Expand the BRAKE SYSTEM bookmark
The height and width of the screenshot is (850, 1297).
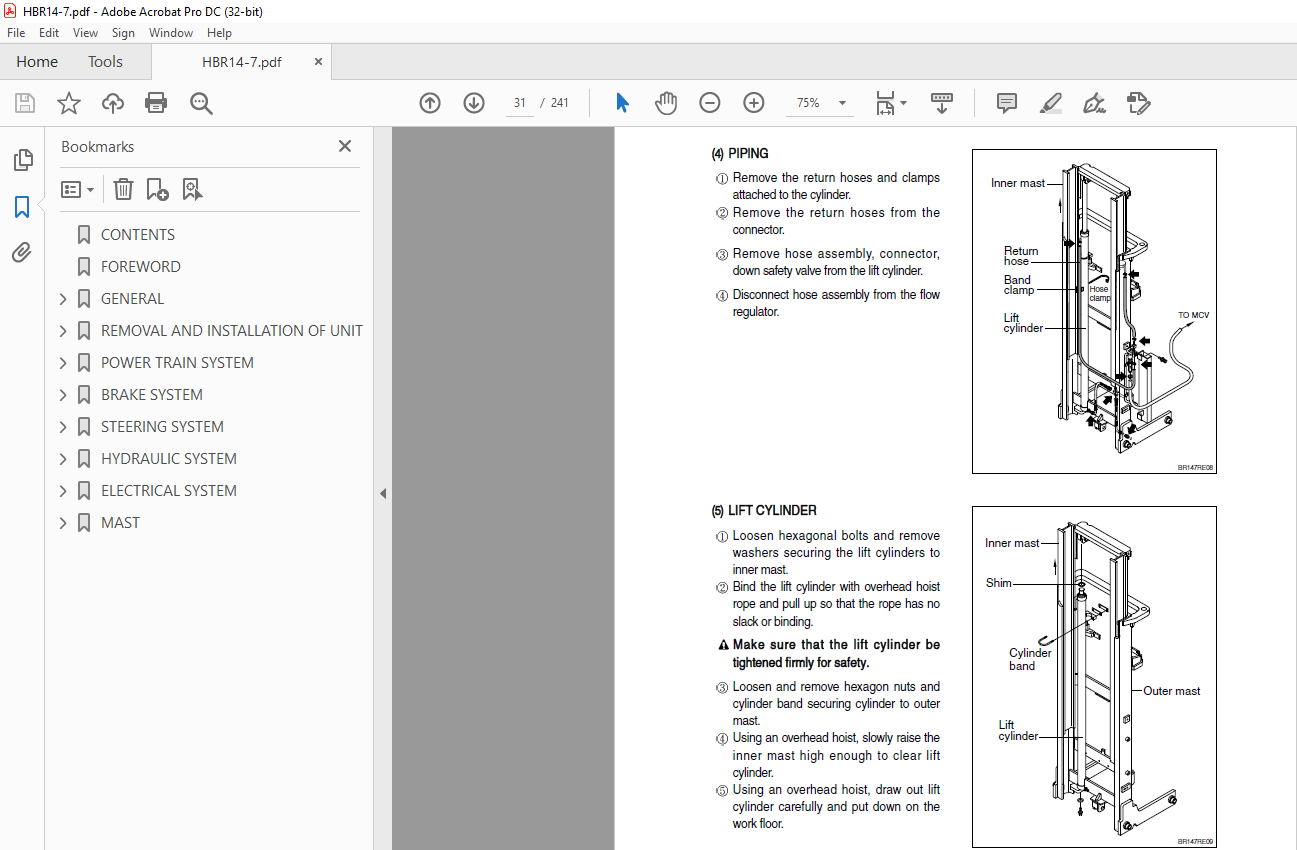coord(63,395)
